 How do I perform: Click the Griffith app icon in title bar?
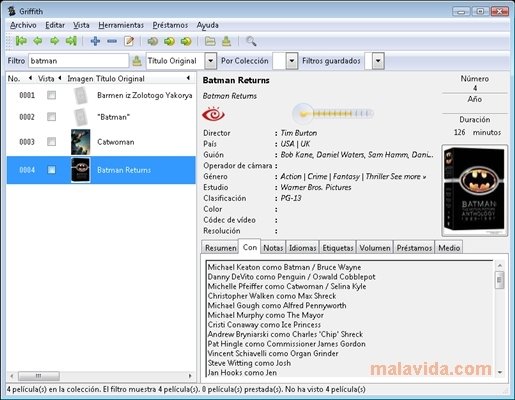coord(12,11)
